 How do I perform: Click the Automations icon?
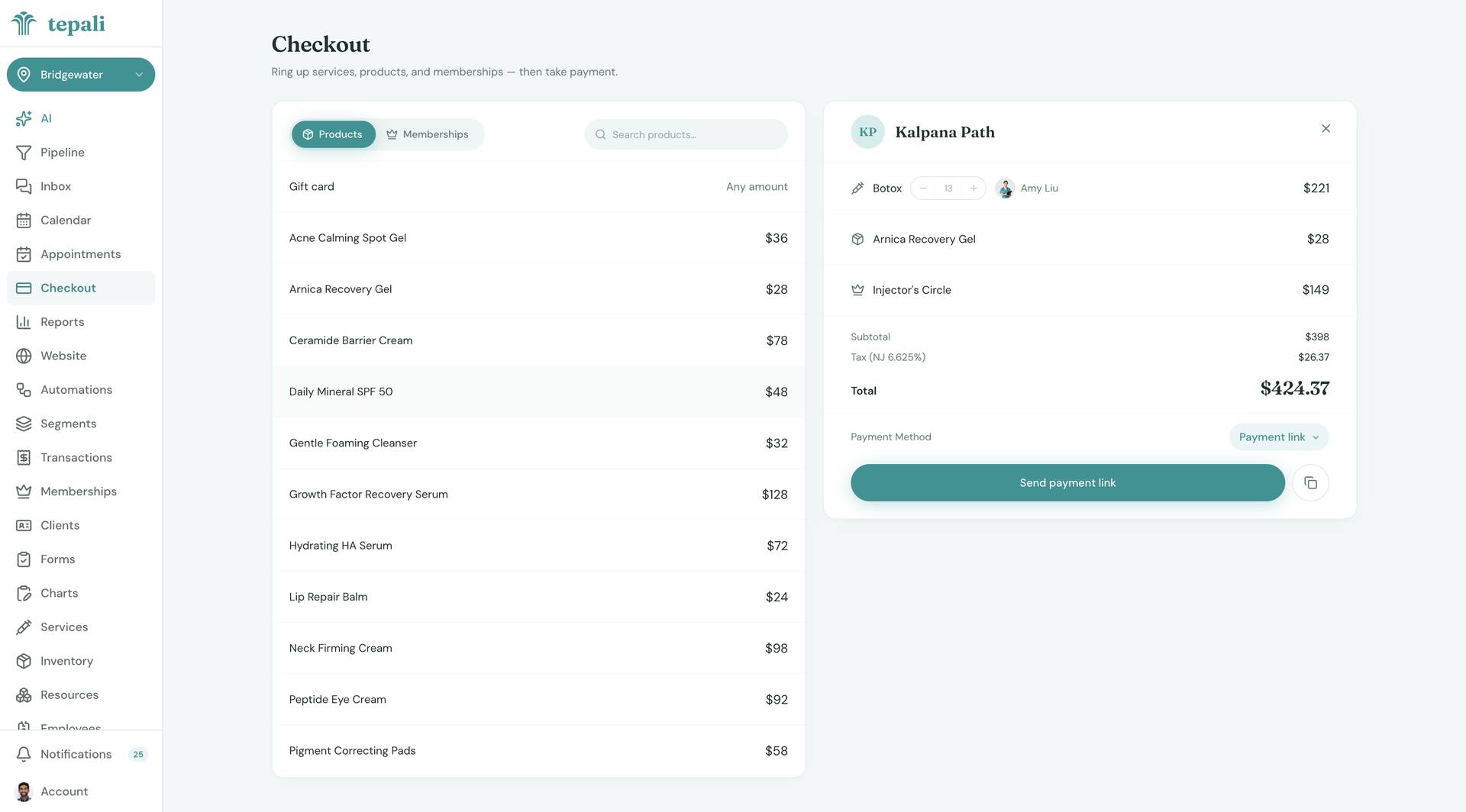(x=24, y=390)
